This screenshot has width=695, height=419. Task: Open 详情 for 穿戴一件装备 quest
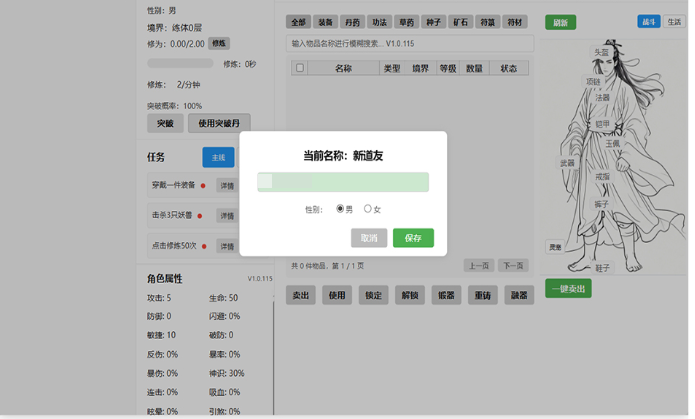pos(227,186)
